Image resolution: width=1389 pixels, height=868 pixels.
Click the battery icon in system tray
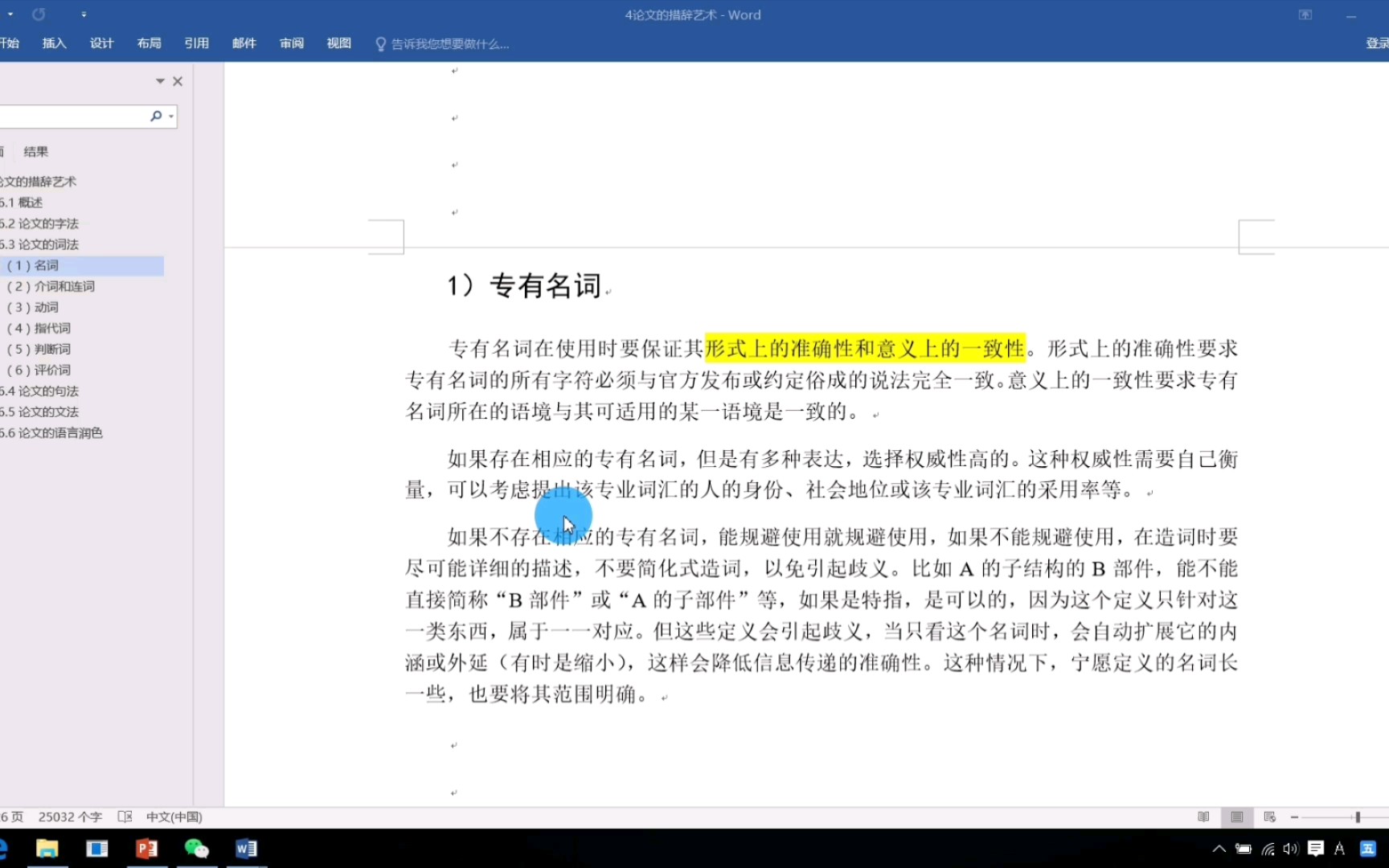(1244, 849)
